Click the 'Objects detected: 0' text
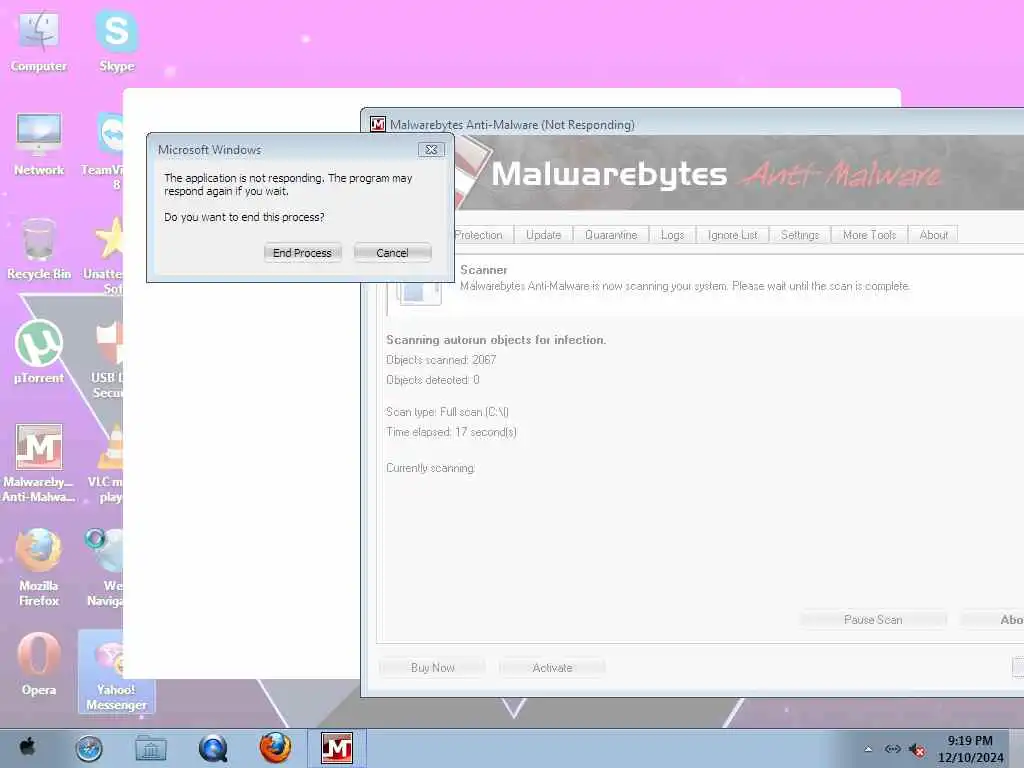 point(432,379)
